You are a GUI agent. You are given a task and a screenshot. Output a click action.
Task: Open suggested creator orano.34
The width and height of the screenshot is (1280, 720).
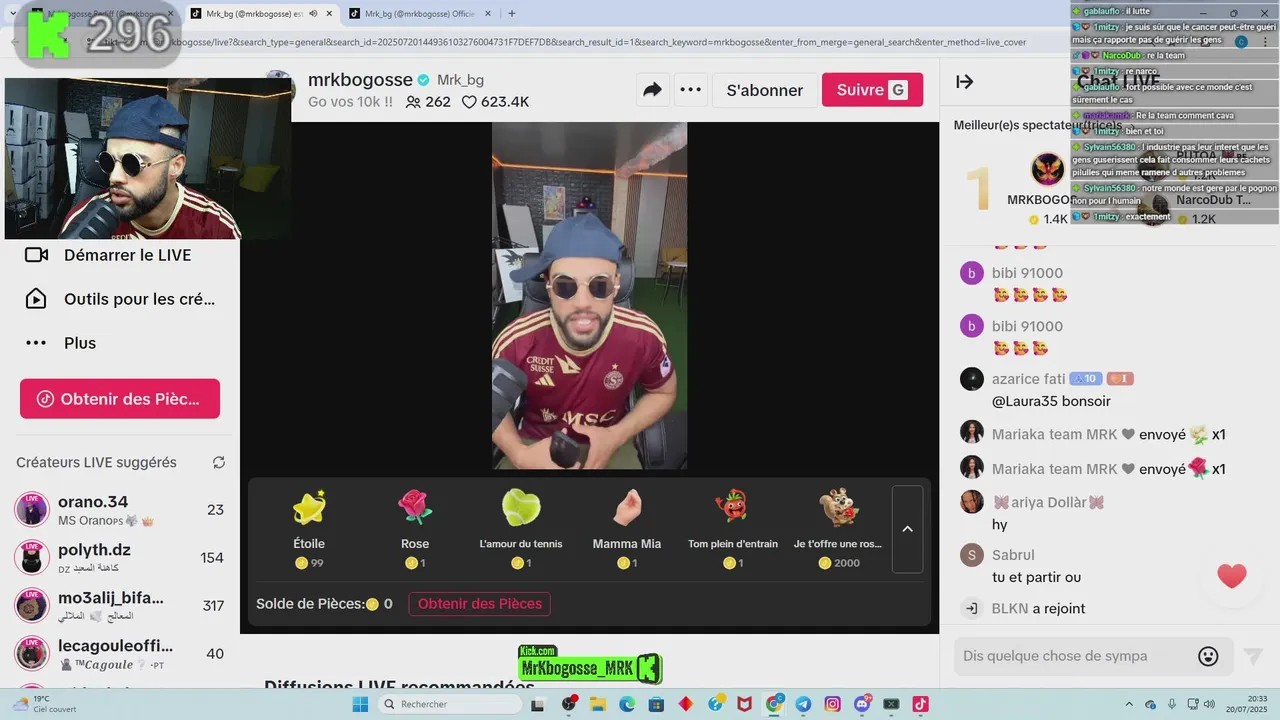(120, 510)
